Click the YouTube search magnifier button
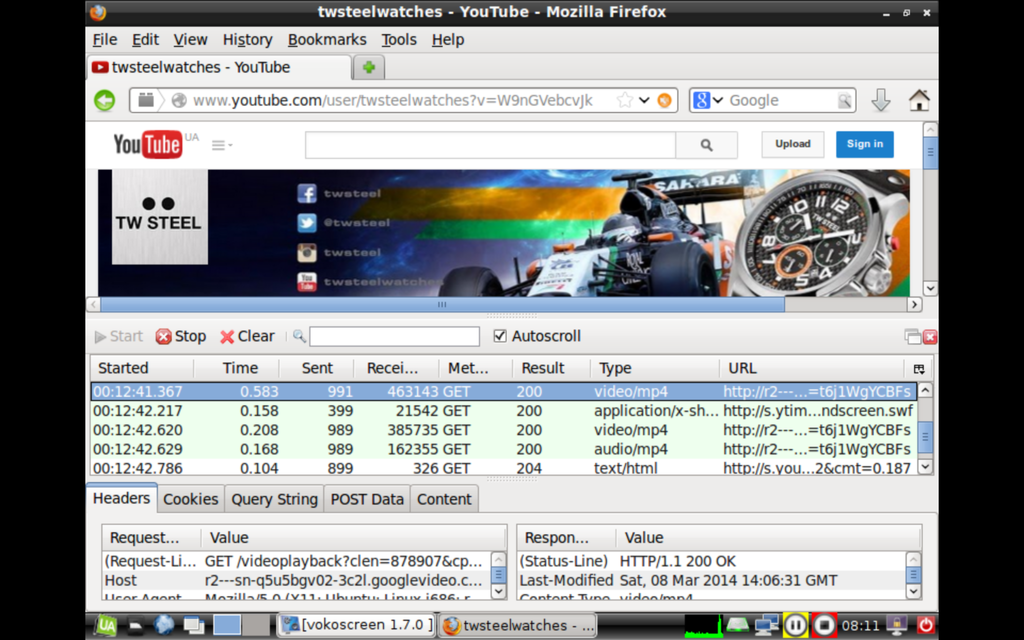The image size is (1024, 640). coord(707,145)
